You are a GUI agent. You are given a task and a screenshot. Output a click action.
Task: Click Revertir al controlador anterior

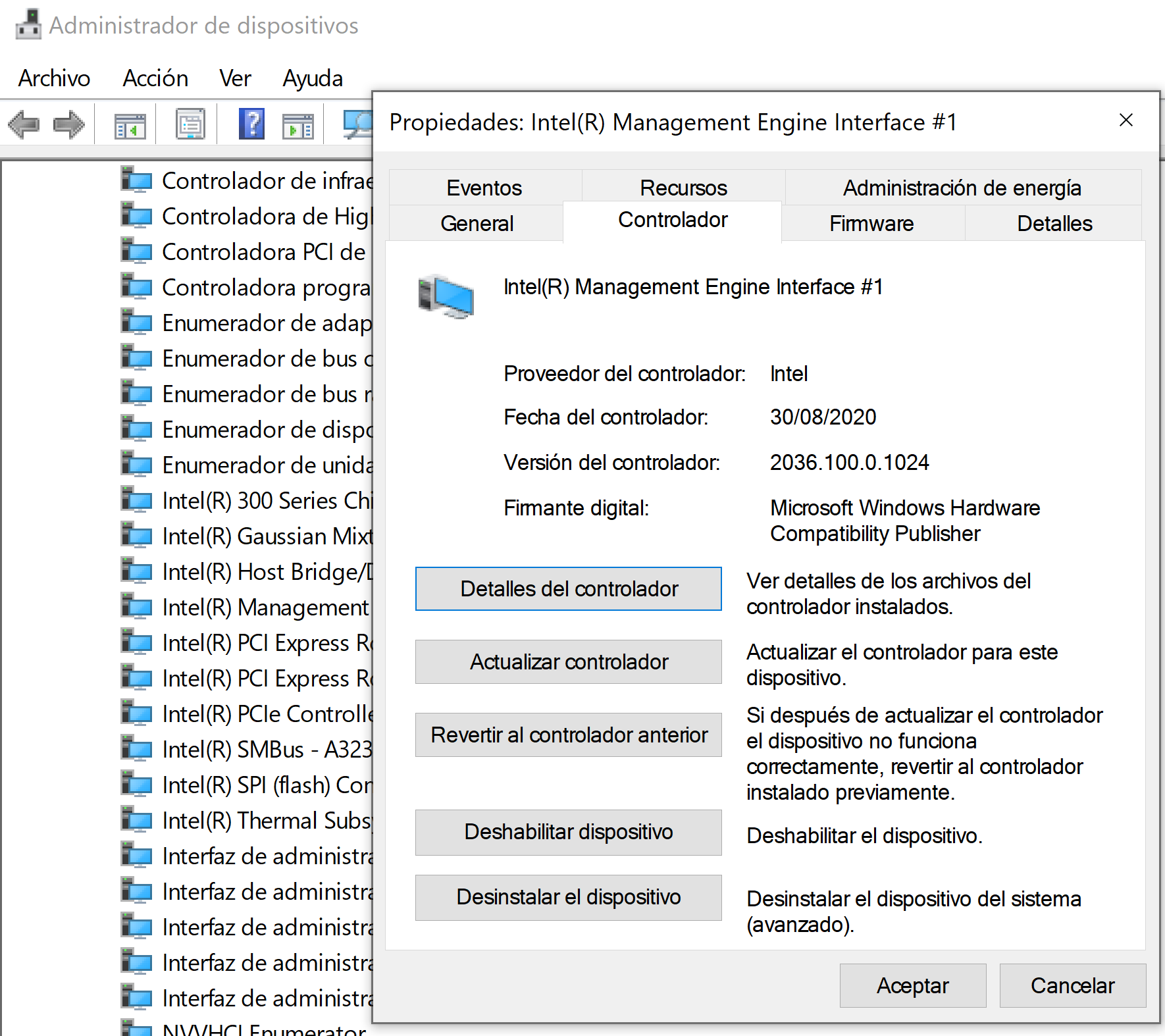click(569, 735)
